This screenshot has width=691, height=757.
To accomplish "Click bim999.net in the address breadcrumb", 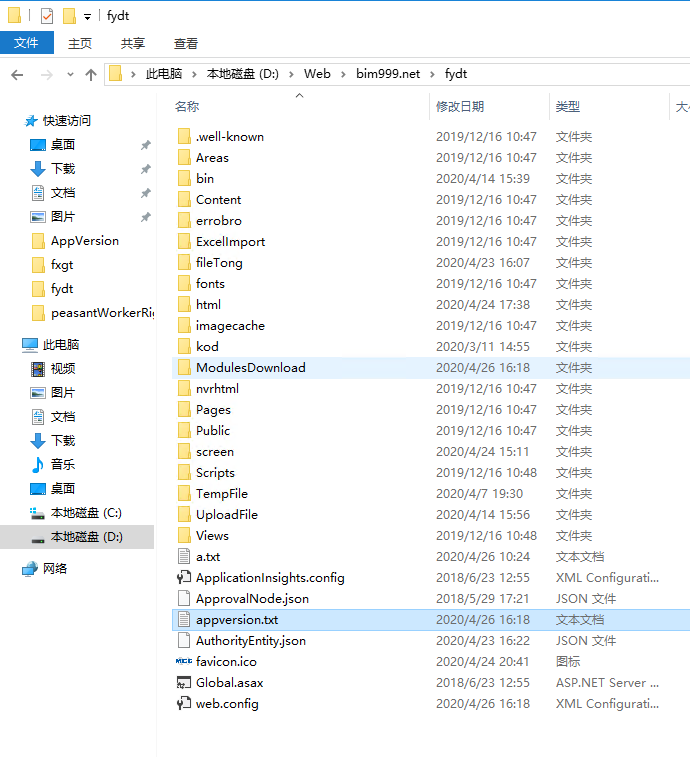I will pyautogui.click(x=388, y=74).
